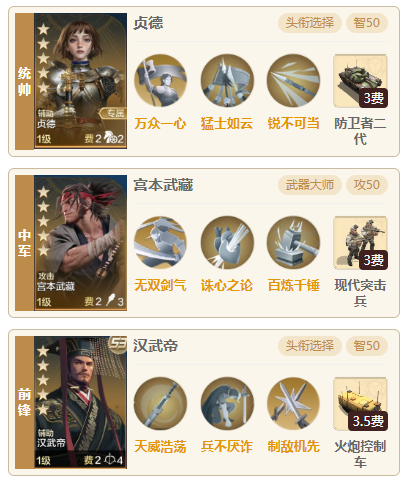Open the 火炮控制车 vehicle unit thumbnail
The height and width of the screenshot is (482, 407).
tap(360, 404)
